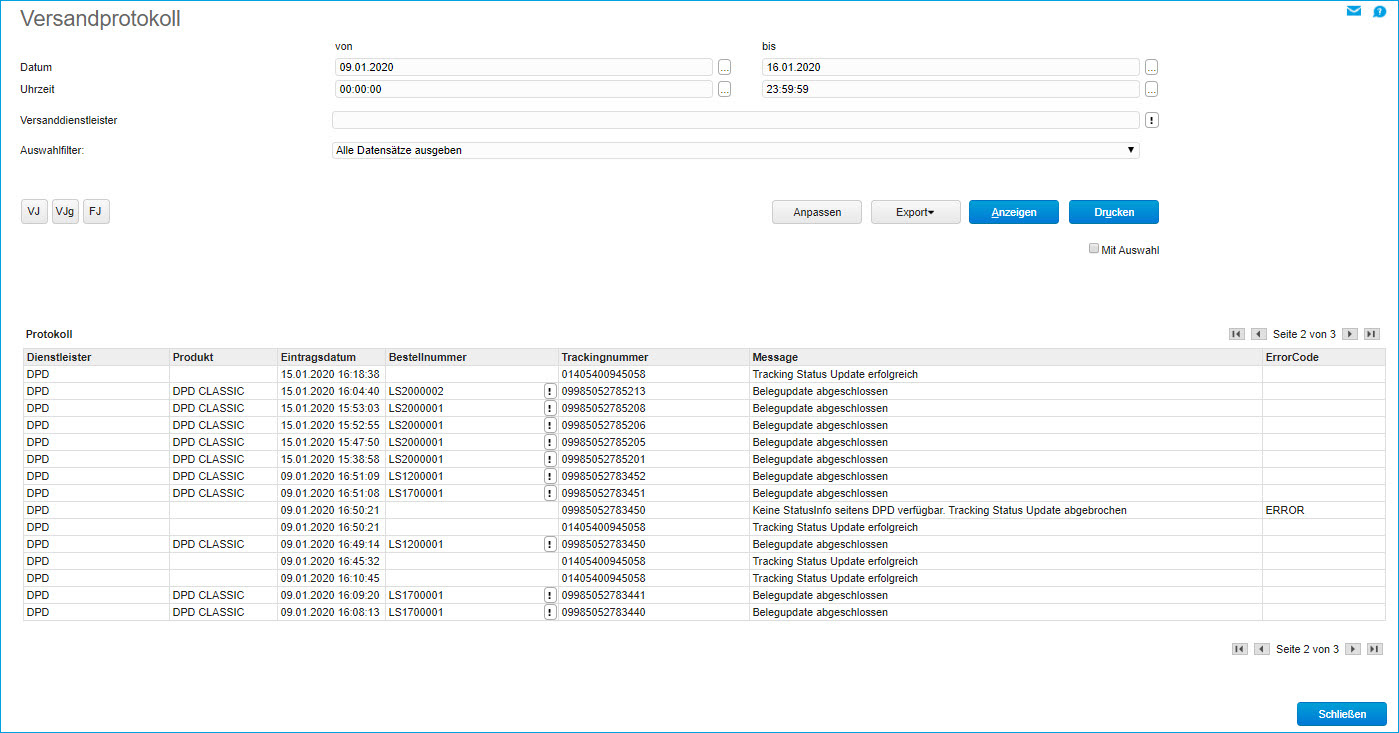Open the mail envelope icon

[1354, 12]
